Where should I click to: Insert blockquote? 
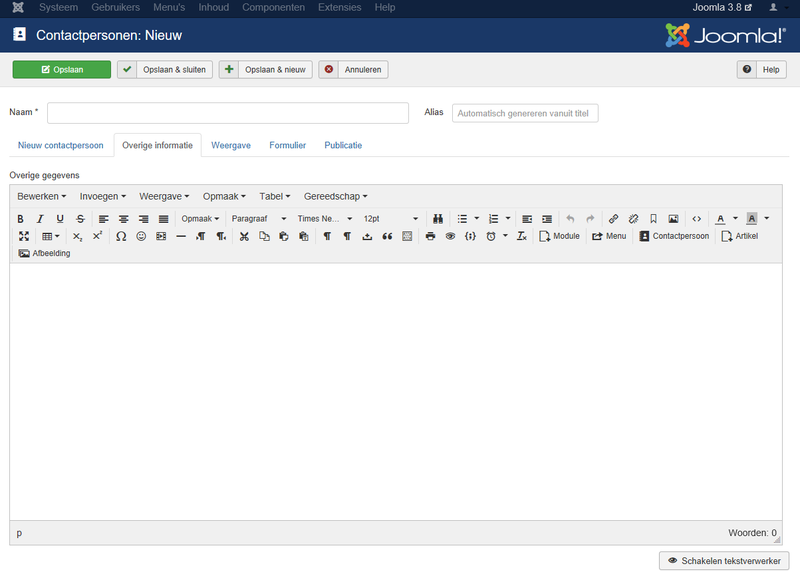pyautogui.click(x=387, y=236)
